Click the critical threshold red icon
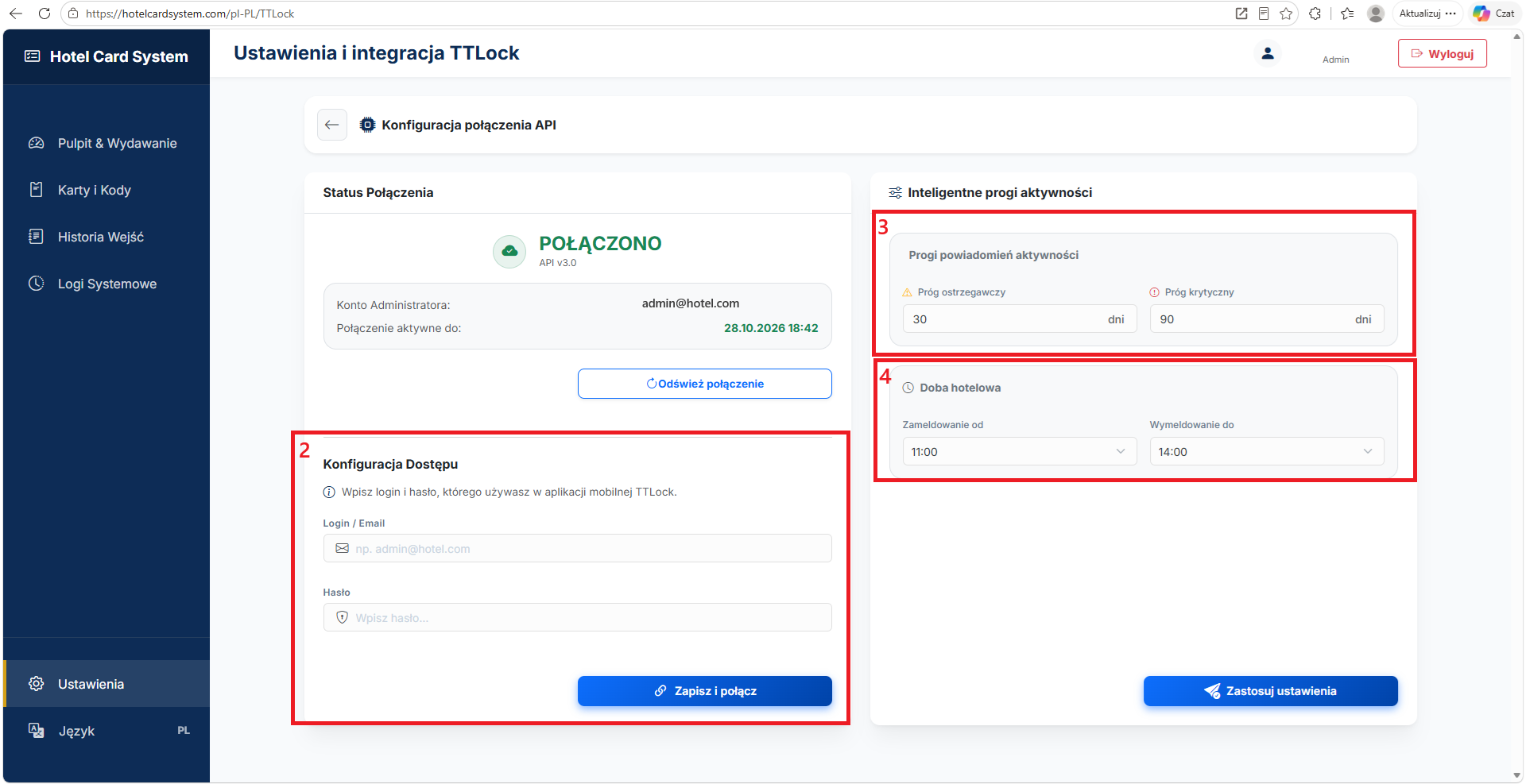 point(1155,292)
